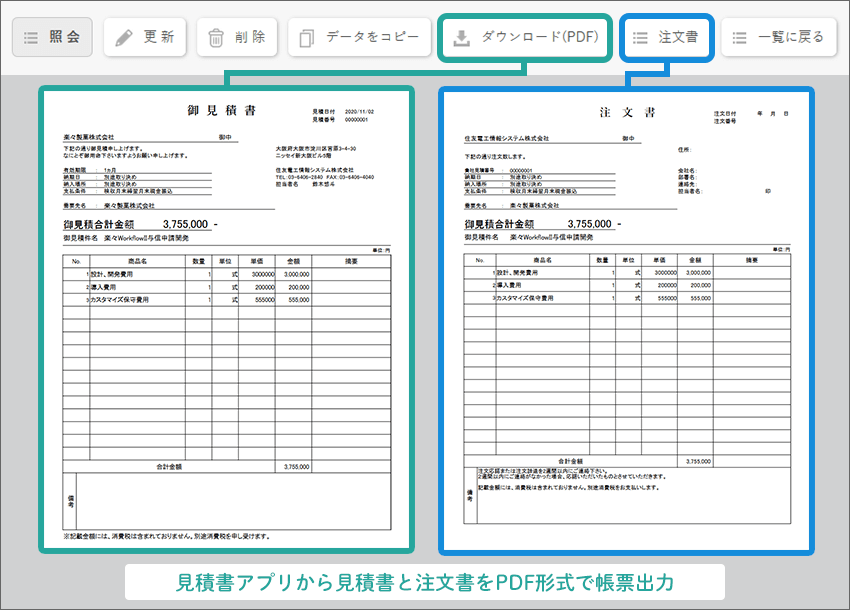Click the ダウンロード(PDF) download button
Image resolution: width=850 pixels, height=610 pixels.
pos(525,37)
